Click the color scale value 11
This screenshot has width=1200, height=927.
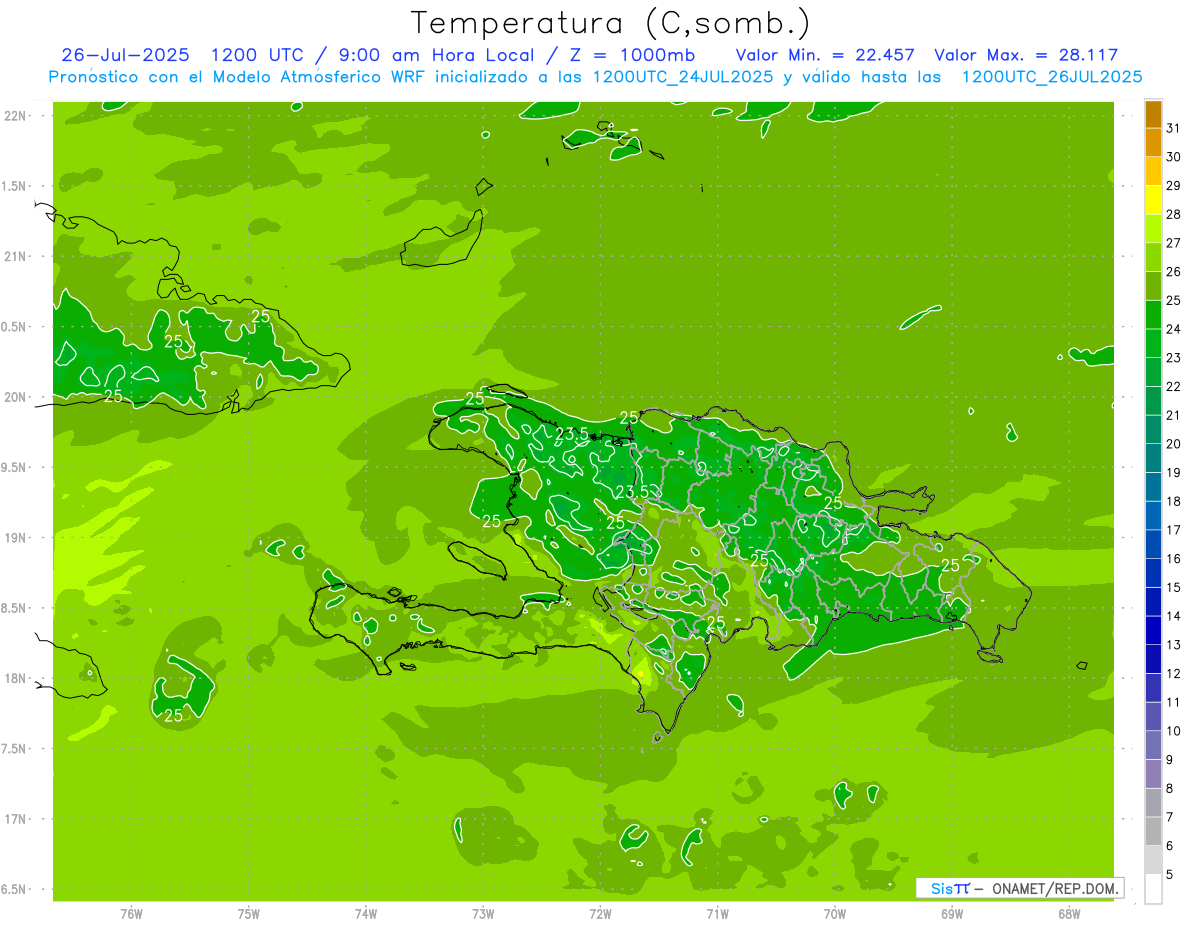(1174, 702)
